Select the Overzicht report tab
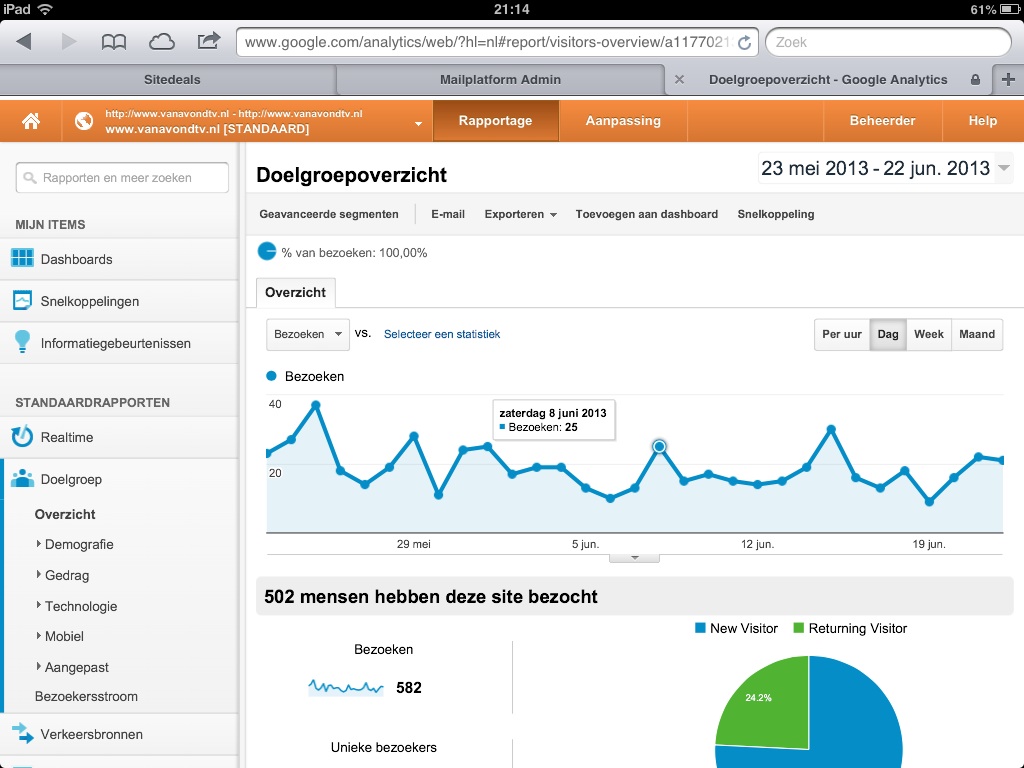This screenshot has height=768, width=1024. [295, 293]
